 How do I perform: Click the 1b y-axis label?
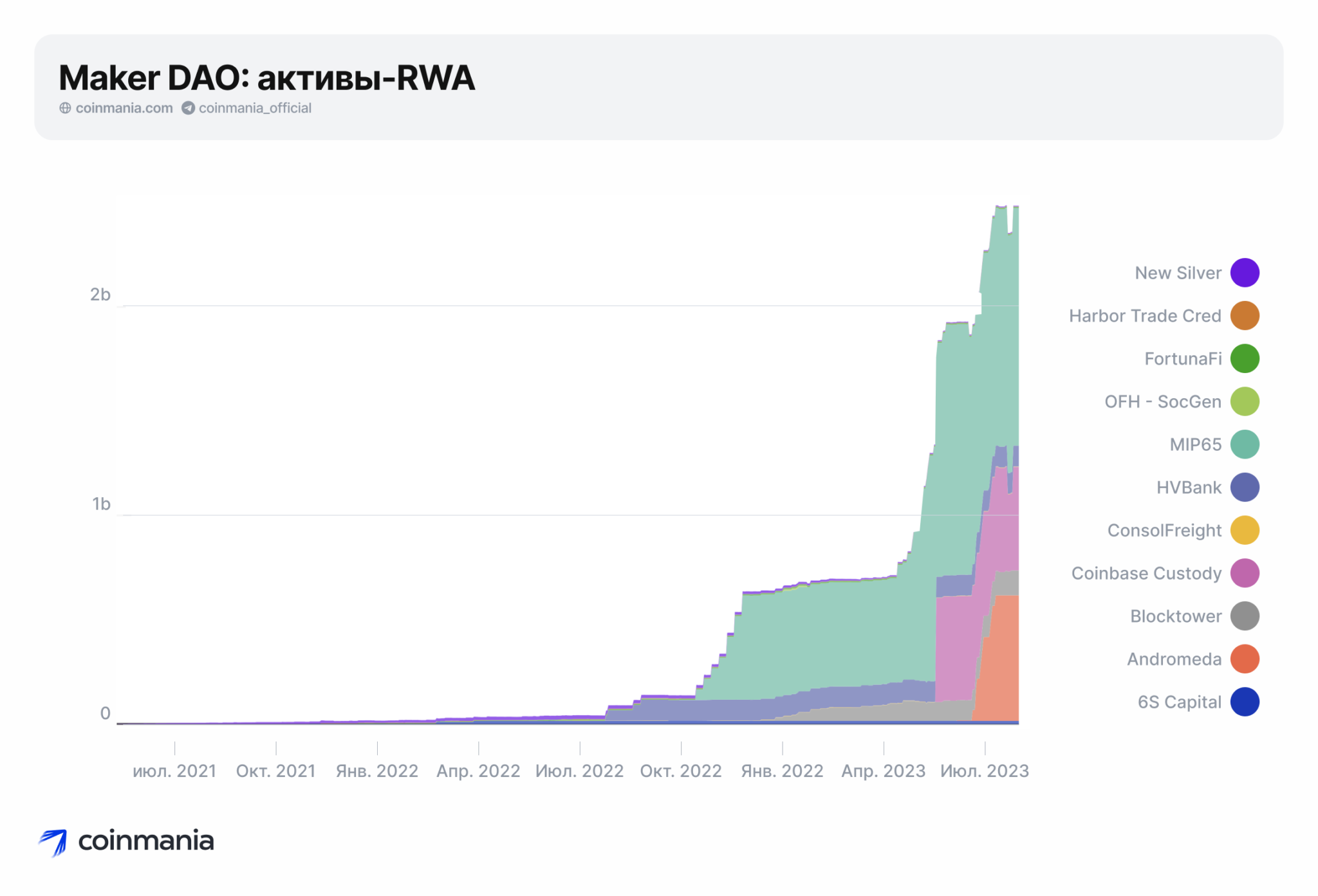101,504
